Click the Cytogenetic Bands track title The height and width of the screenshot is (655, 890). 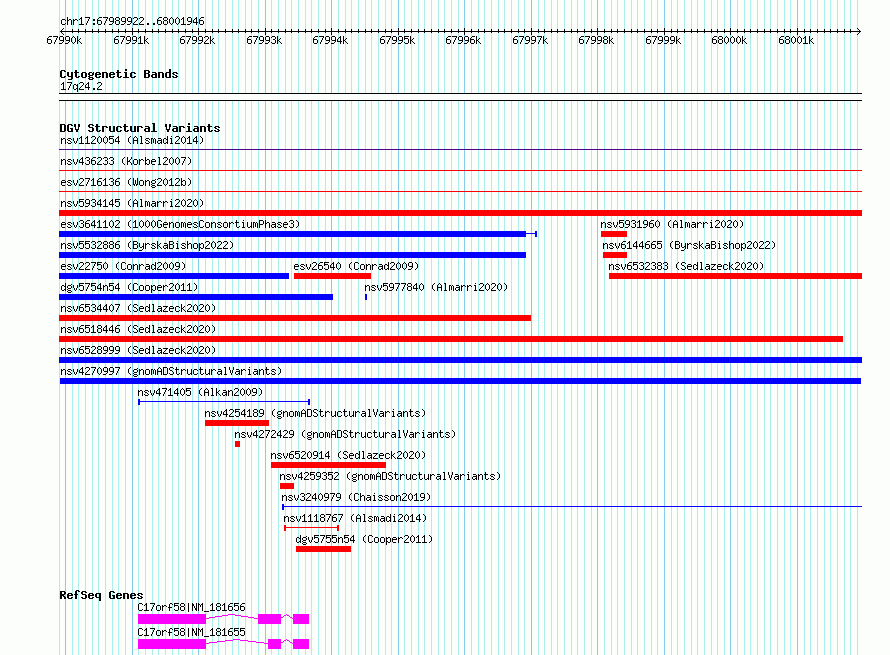(x=119, y=74)
